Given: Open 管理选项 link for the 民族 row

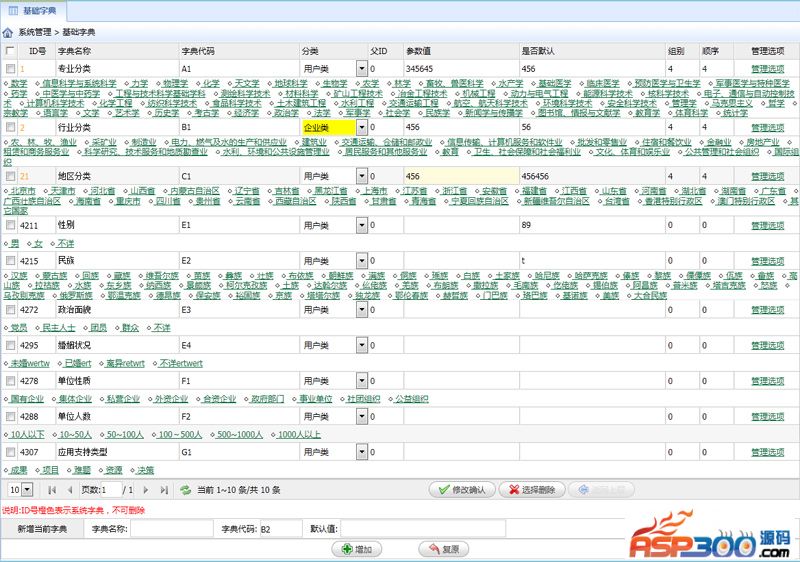Looking at the screenshot, I should [768, 260].
